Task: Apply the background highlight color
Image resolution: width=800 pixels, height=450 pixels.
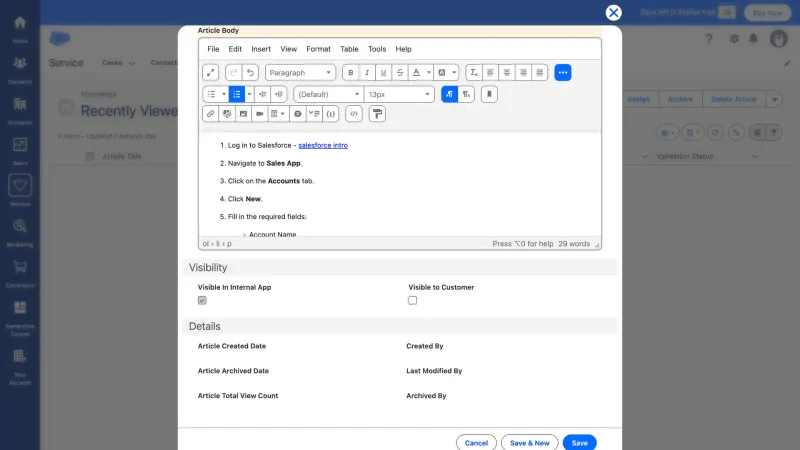Action: tap(442, 72)
